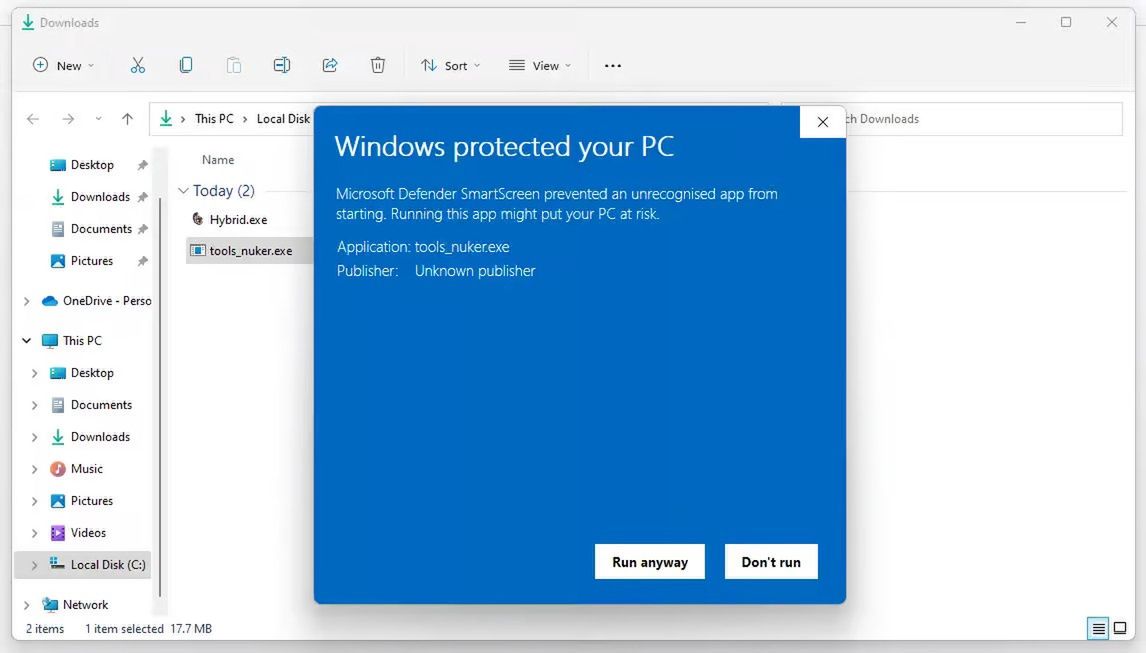This screenshot has width=1146, height=653.
Task: Open the Sort dropdown
Action: click(450, 66)
